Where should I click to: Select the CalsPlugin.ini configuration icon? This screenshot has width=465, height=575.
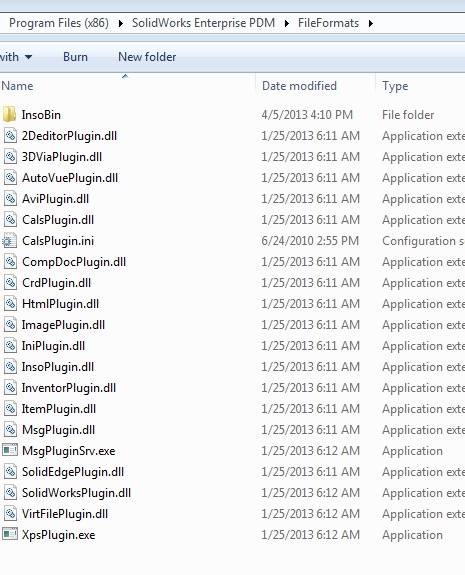[x=9, y=241]
